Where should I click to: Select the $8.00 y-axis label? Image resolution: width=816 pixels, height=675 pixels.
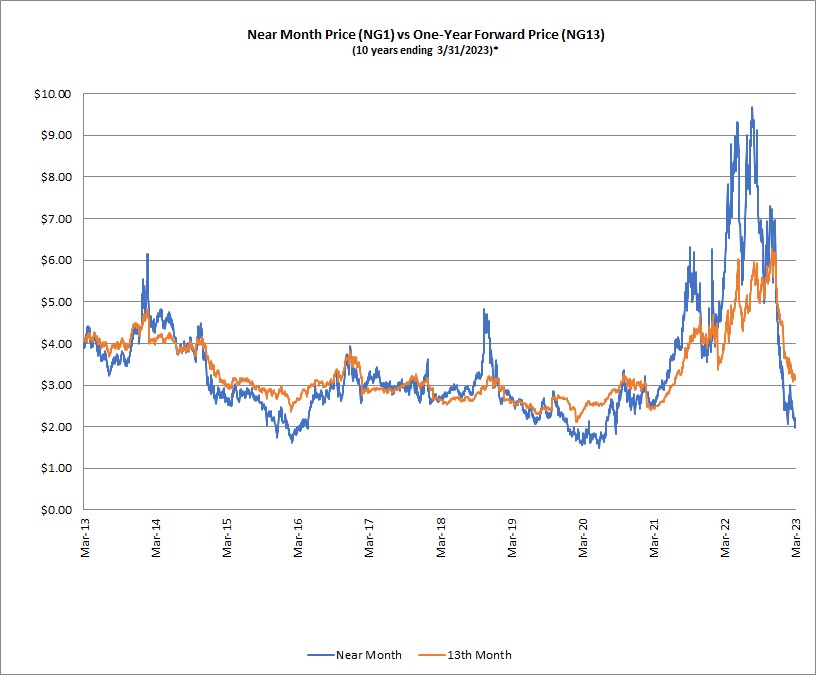pyautogui.click(x=55, y=177)
